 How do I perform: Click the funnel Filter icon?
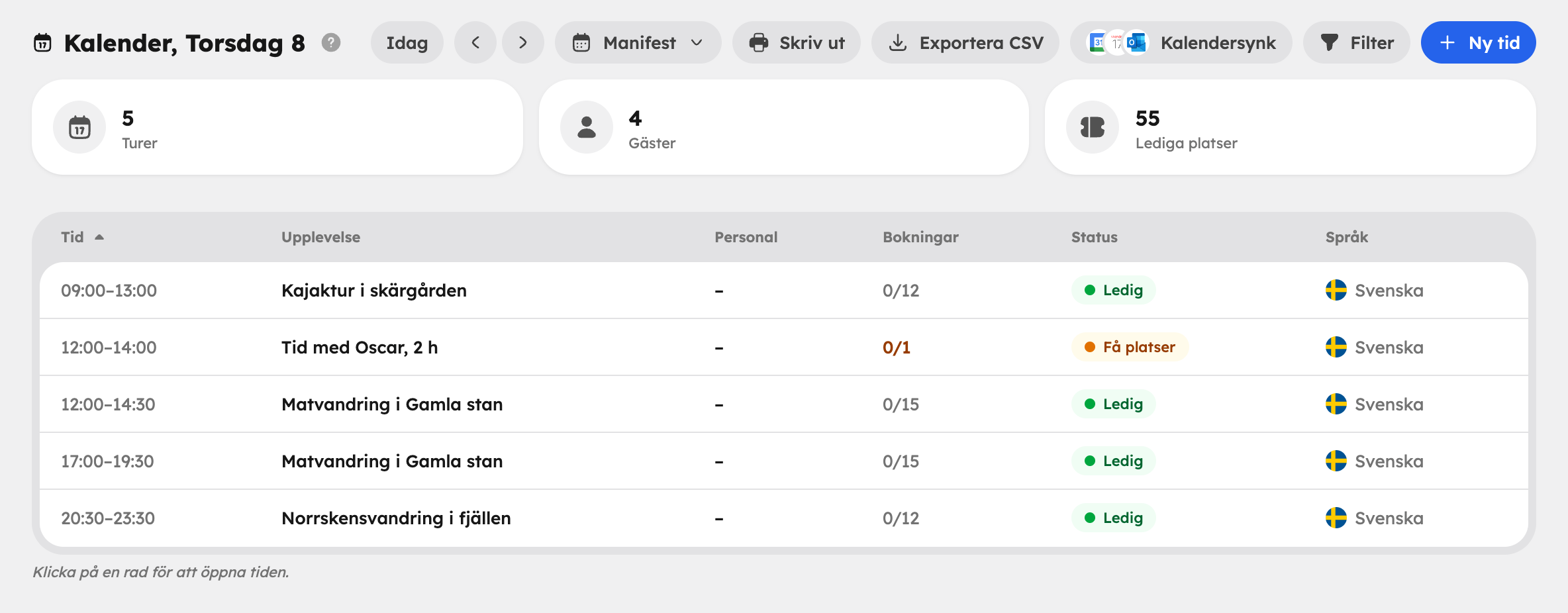[1330, 42]
